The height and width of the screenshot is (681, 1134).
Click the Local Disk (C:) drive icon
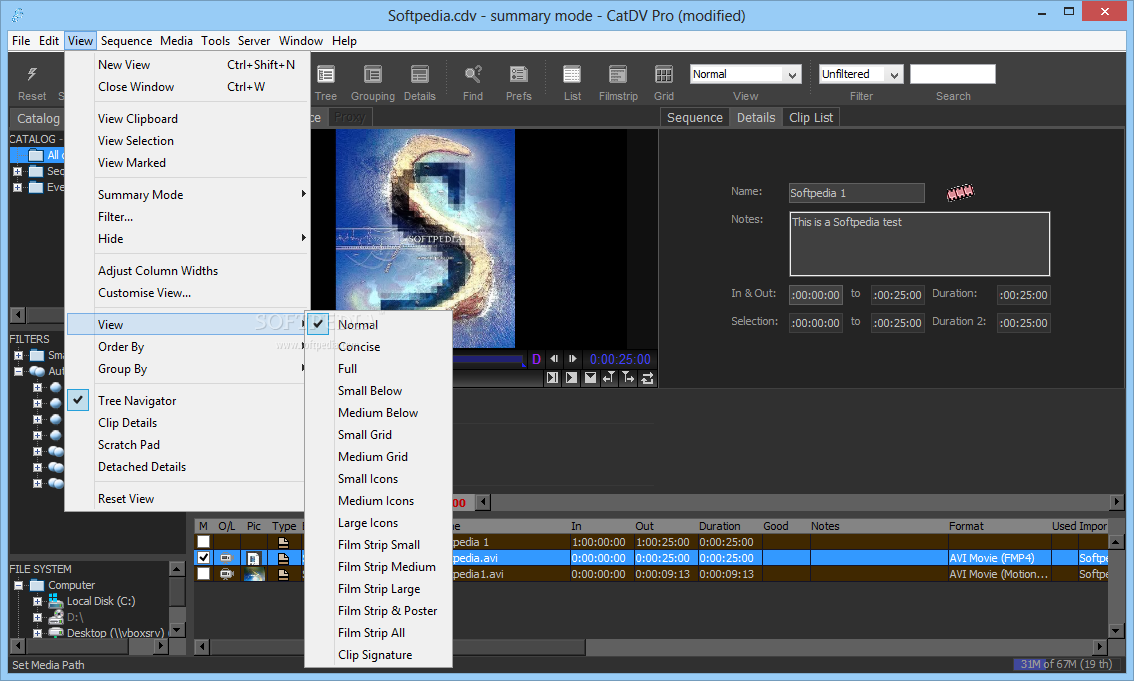tap(56, 601)
